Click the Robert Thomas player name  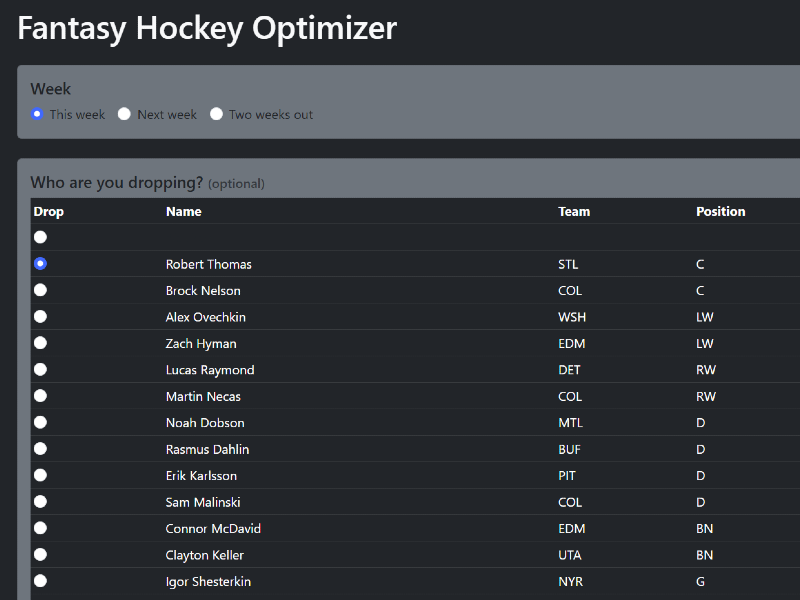click(209, 264)
